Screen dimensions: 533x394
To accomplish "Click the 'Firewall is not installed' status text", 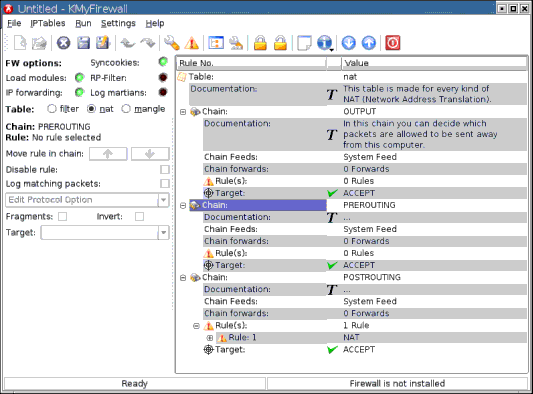I will [x=397, y=383].
